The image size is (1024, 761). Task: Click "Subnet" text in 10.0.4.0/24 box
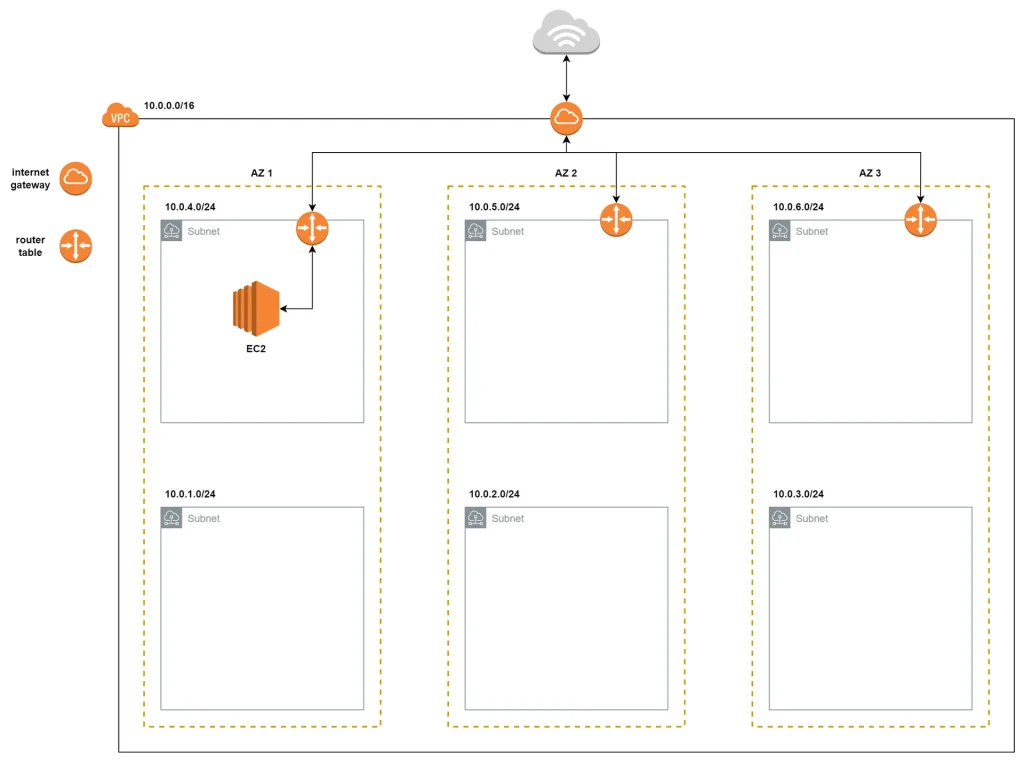[x=204, y=231]
